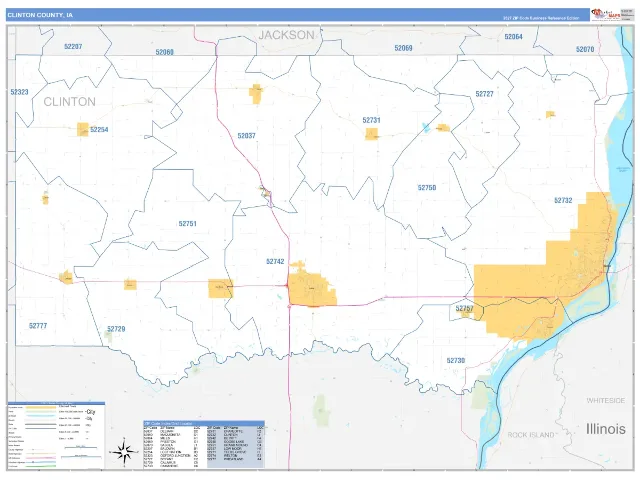Click the map legend box
640x480 pixels.
(56, 436)
